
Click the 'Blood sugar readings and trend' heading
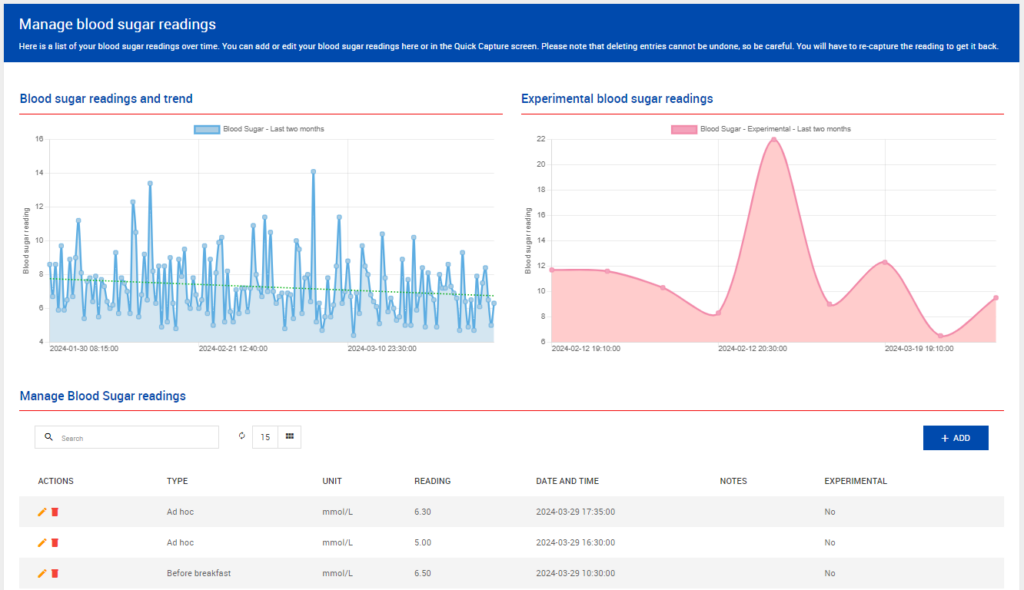pos(106,99)
